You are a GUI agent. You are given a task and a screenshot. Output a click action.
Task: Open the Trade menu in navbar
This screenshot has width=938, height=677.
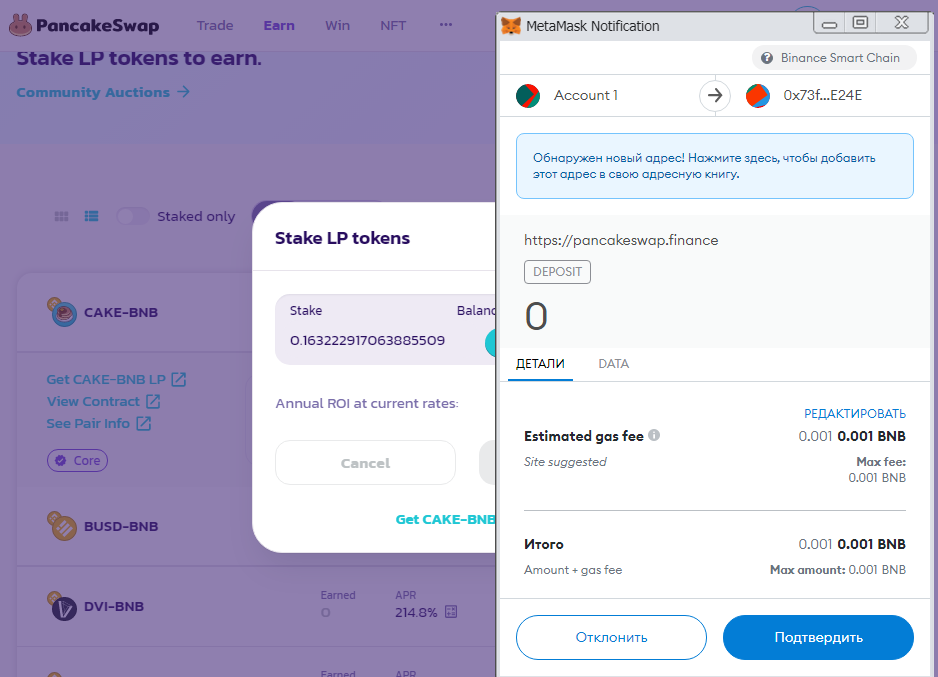[x=215, y=25]
